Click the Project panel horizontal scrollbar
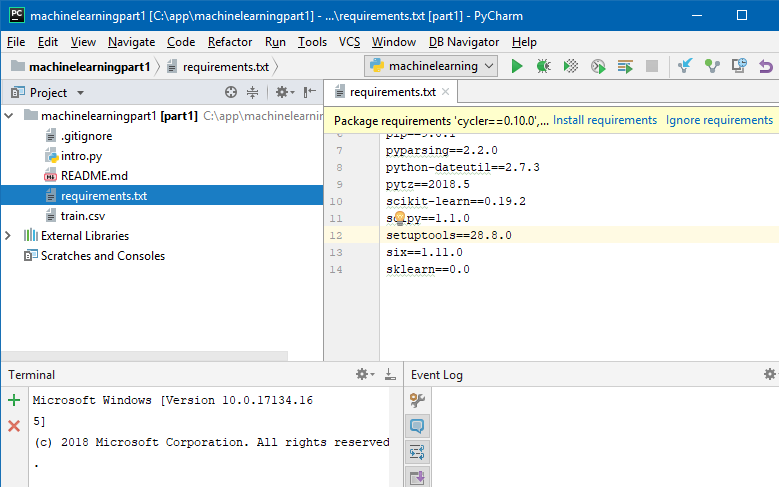The height and width of the screenshot is (487, 779). coord(144,356)
